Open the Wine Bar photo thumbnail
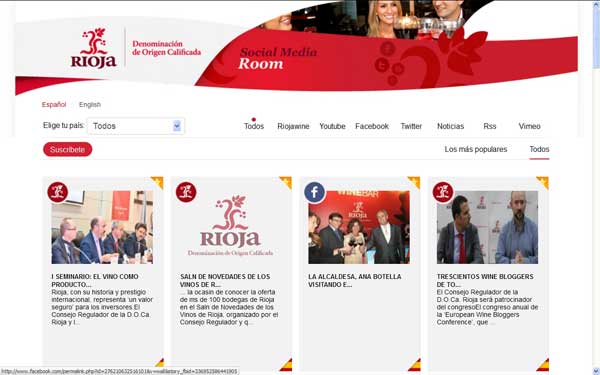 coord(359,227)
